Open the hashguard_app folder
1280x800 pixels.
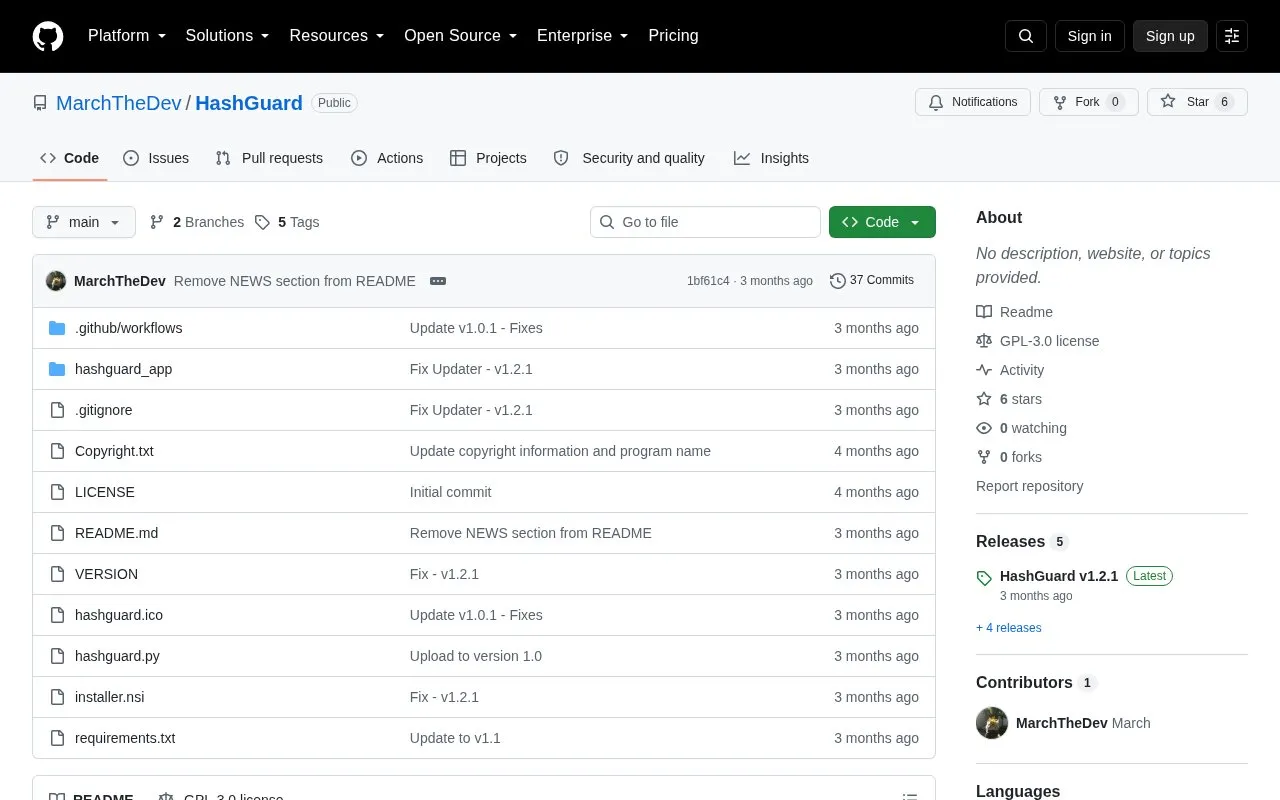click(123, 369)
